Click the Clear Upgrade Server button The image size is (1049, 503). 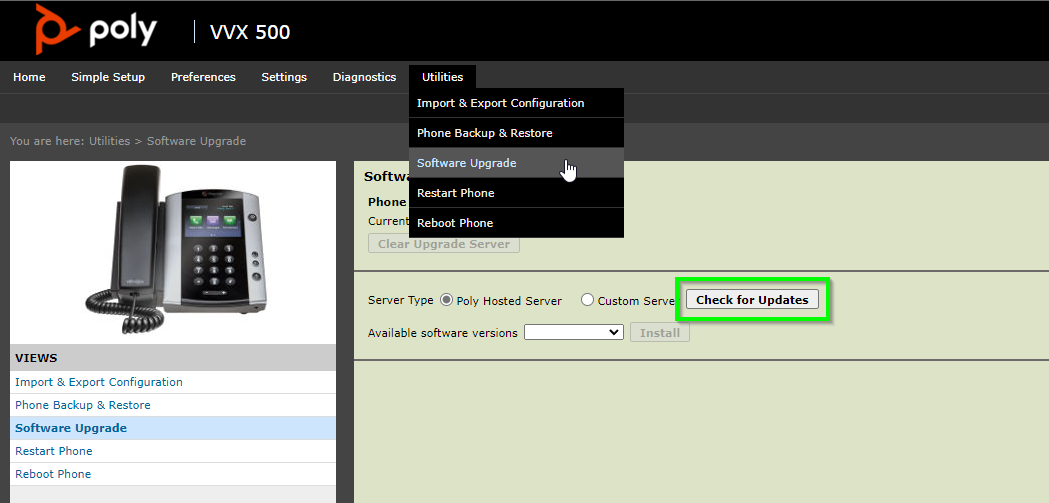pos(444,244)
